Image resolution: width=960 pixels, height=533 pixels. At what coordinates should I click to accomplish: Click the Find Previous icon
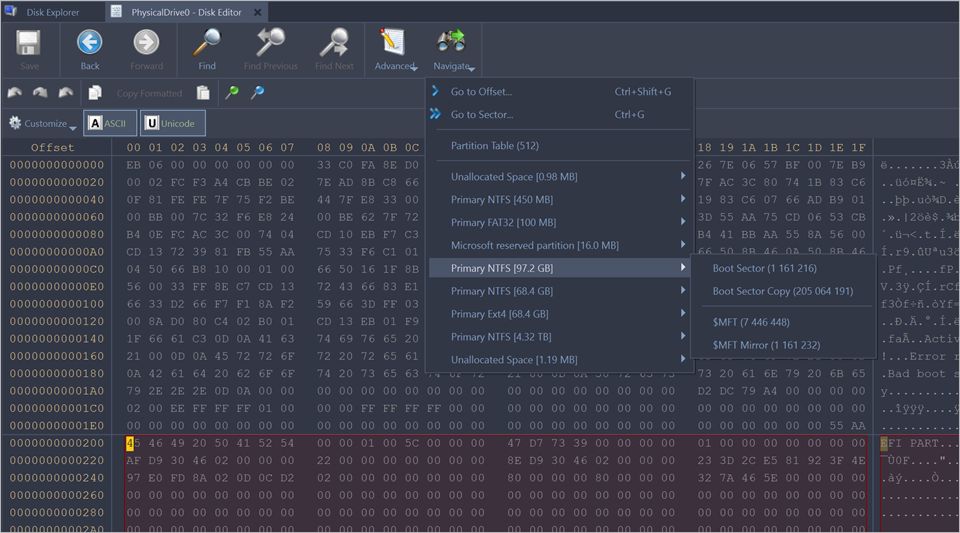(271, 43)
